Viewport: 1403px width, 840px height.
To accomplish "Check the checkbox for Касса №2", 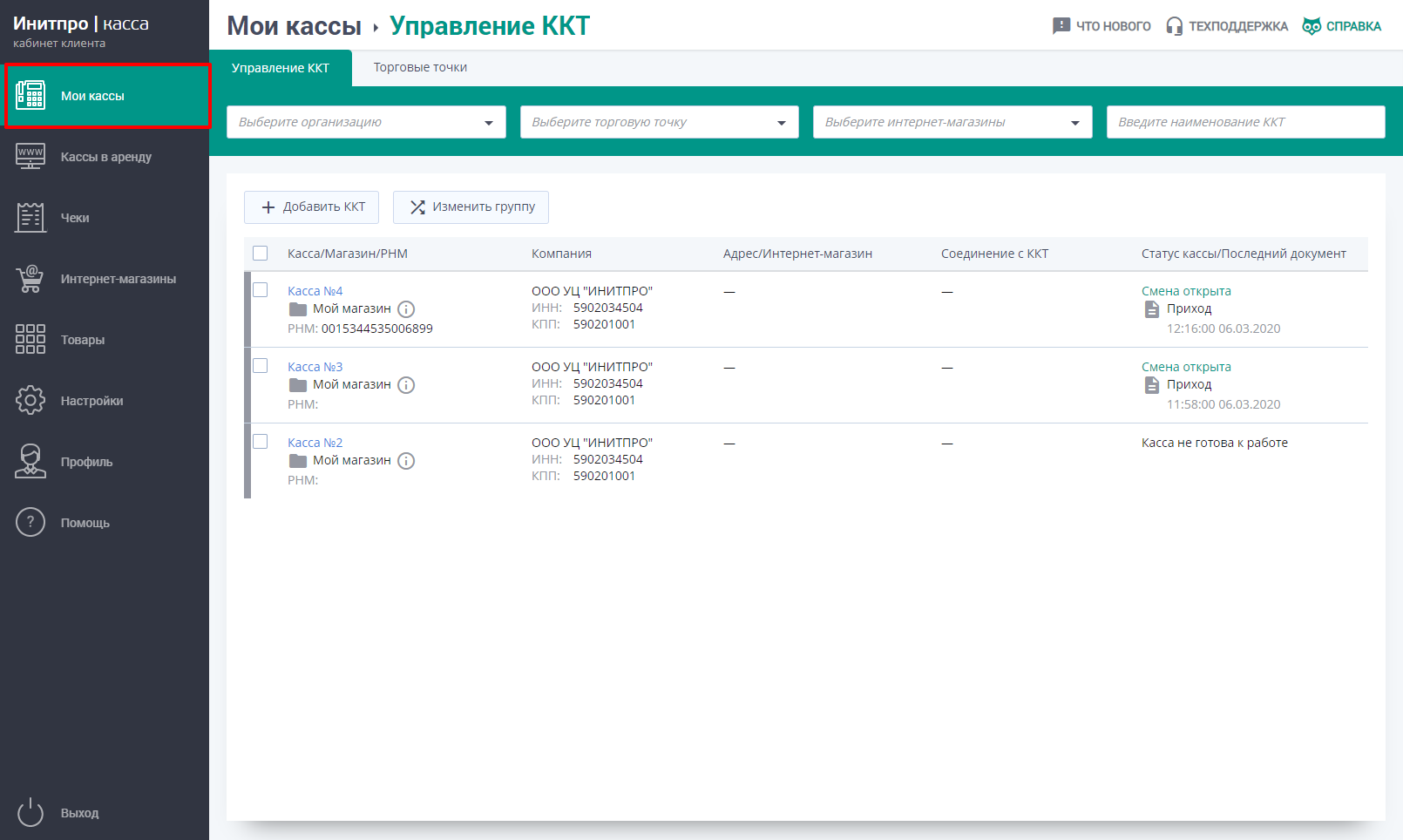I will click(x=260, y=442).
